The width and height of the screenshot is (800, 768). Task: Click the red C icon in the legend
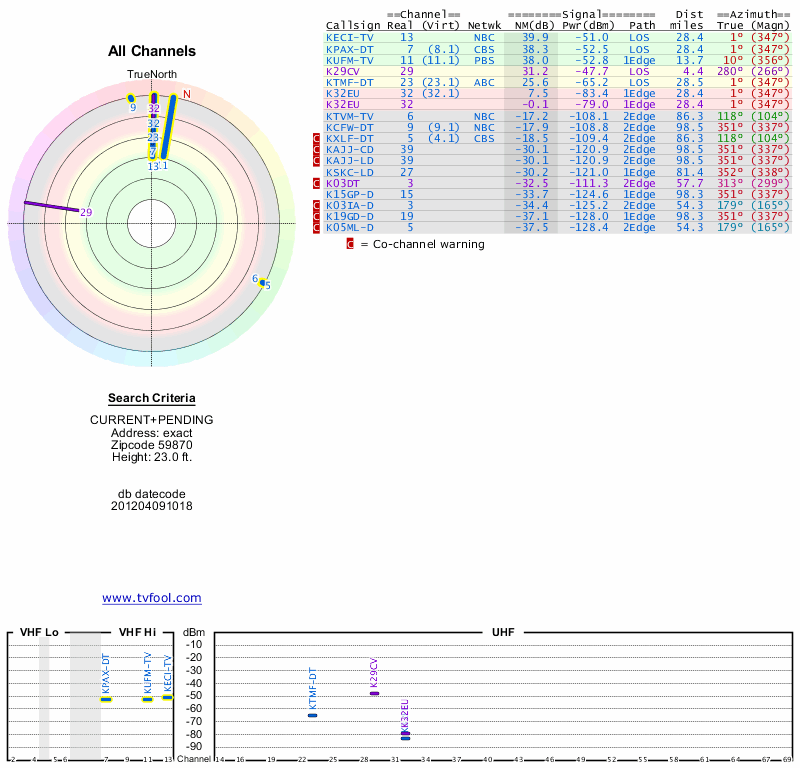[x=350, y=243]
